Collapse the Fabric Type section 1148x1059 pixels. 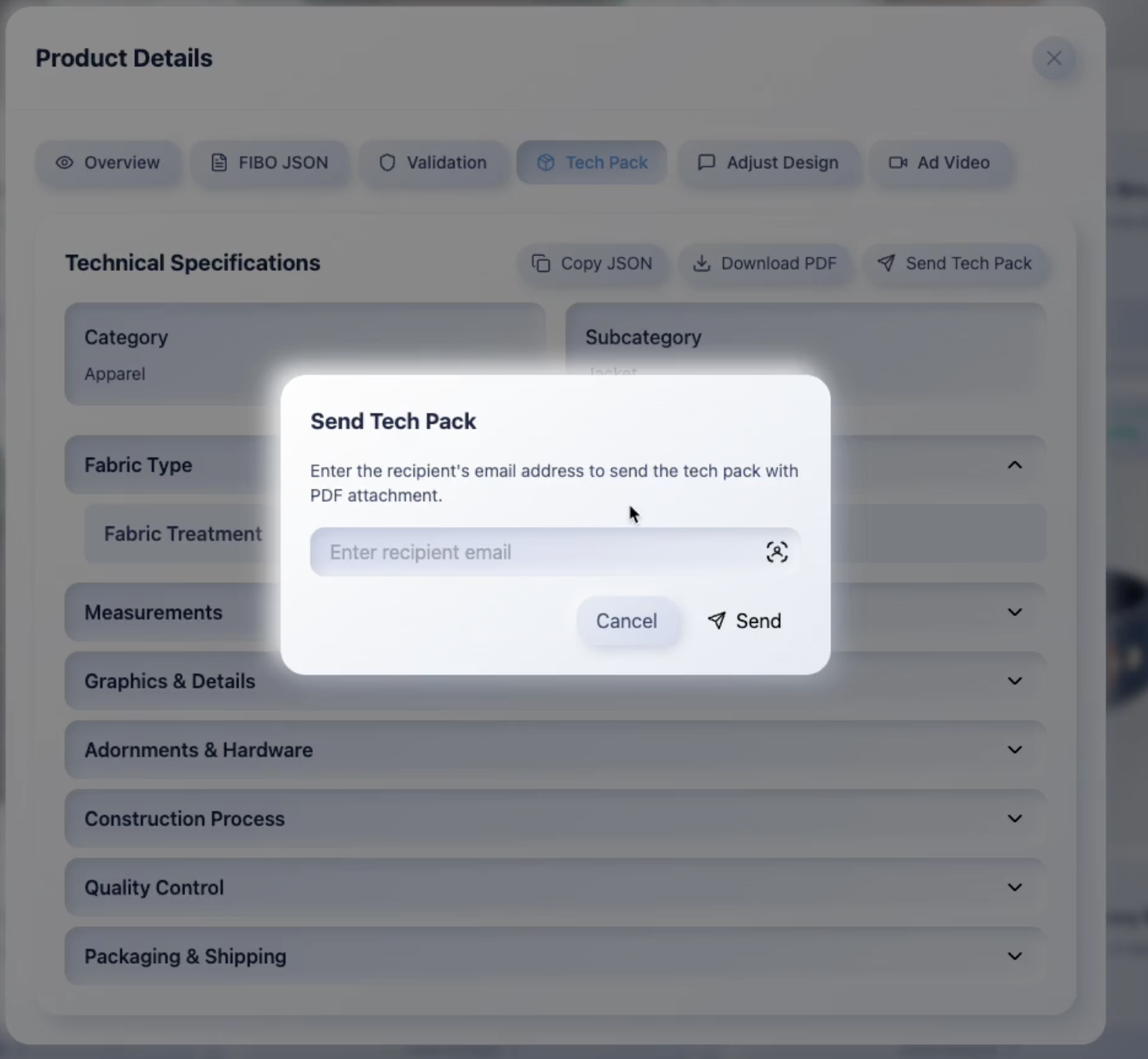coord(1014,465)
